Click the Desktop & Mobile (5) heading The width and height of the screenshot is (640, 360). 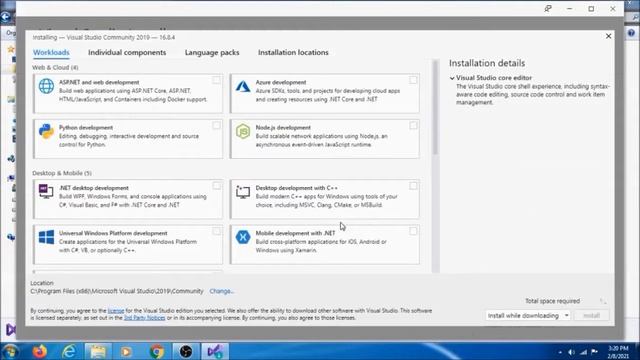(62, 173)
